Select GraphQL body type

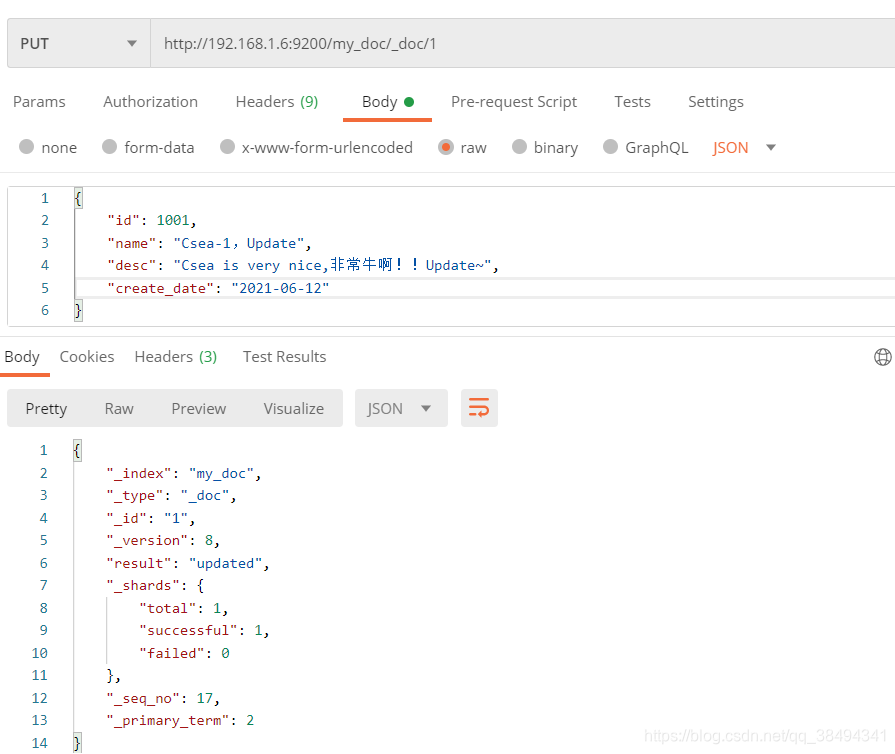611,147
